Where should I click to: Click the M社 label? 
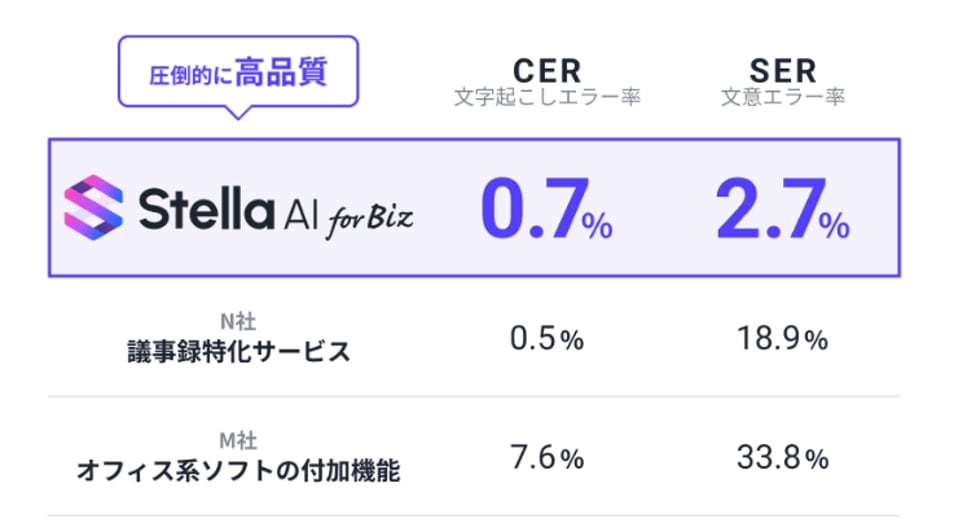238,441
